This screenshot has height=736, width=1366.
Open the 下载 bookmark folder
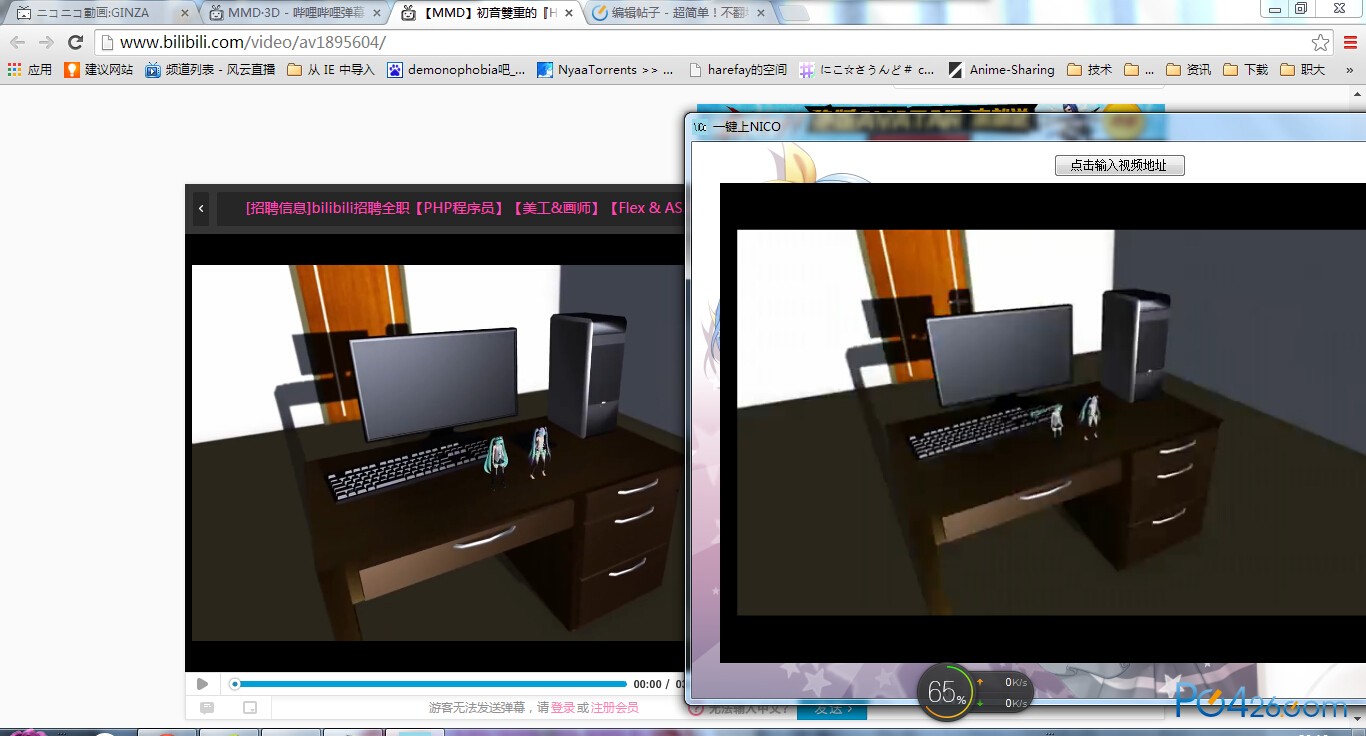(1245, 70)
